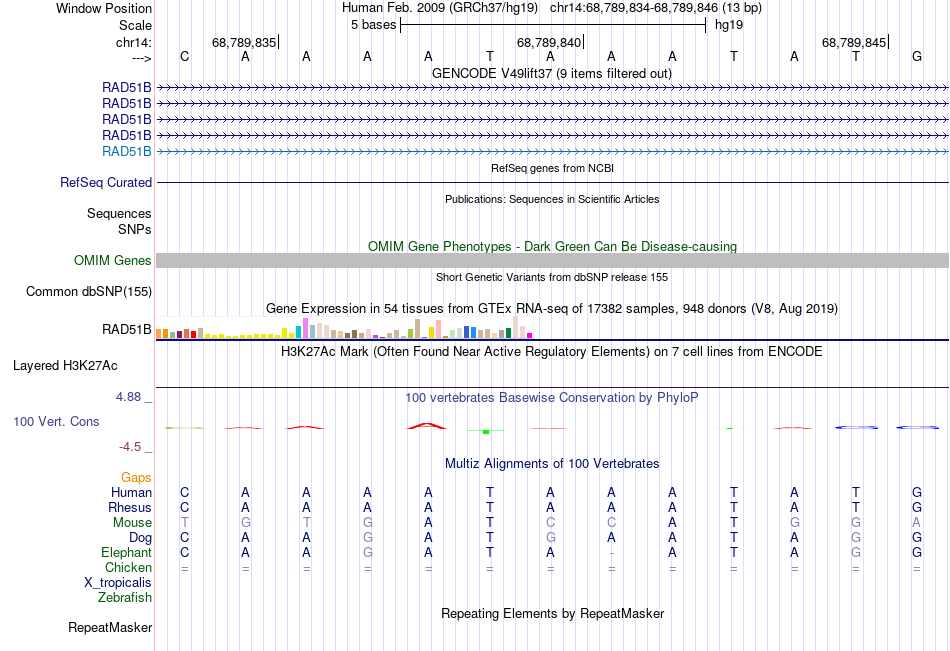This screenshot has height=651, width=950.
Task: Click the orange Gaps label
Action: (136, 478)
